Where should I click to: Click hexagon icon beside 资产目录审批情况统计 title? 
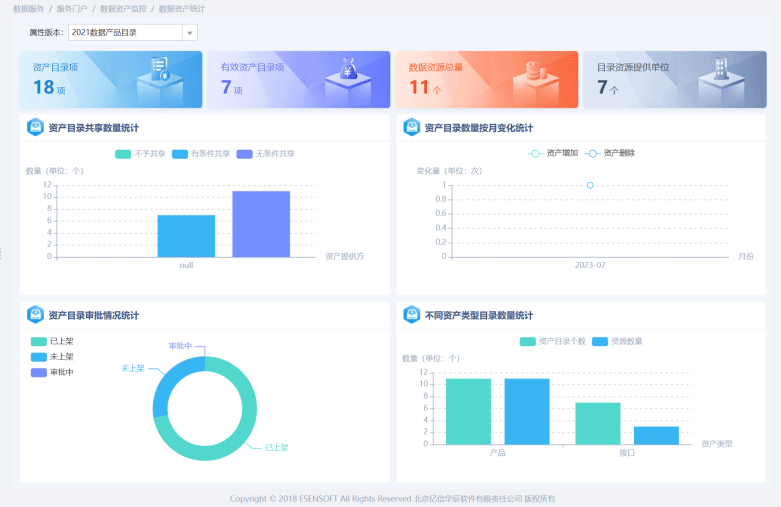coord(35,314)
